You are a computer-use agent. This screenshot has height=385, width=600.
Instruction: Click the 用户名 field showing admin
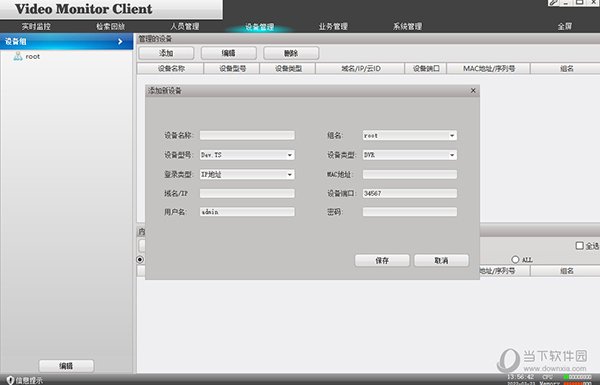click(x=247, y=212)
